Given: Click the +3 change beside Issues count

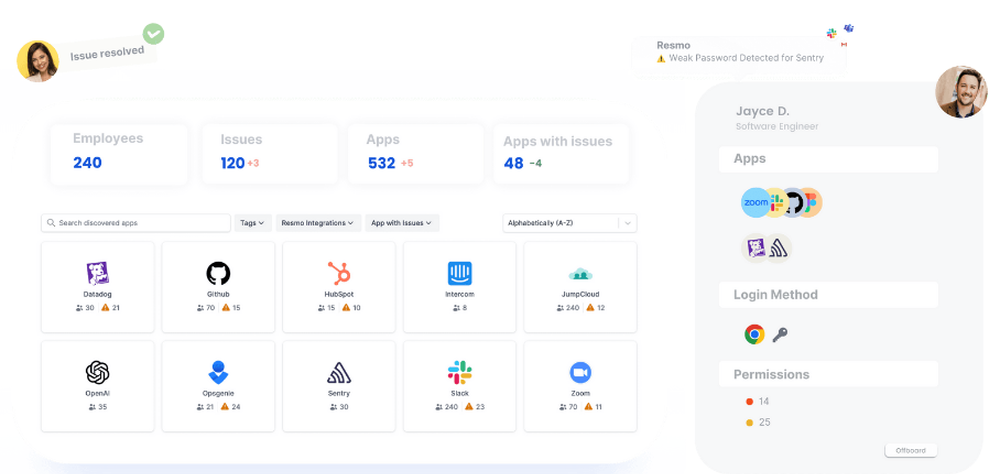Looking at the screenshot, I should [x=253, y=163].
